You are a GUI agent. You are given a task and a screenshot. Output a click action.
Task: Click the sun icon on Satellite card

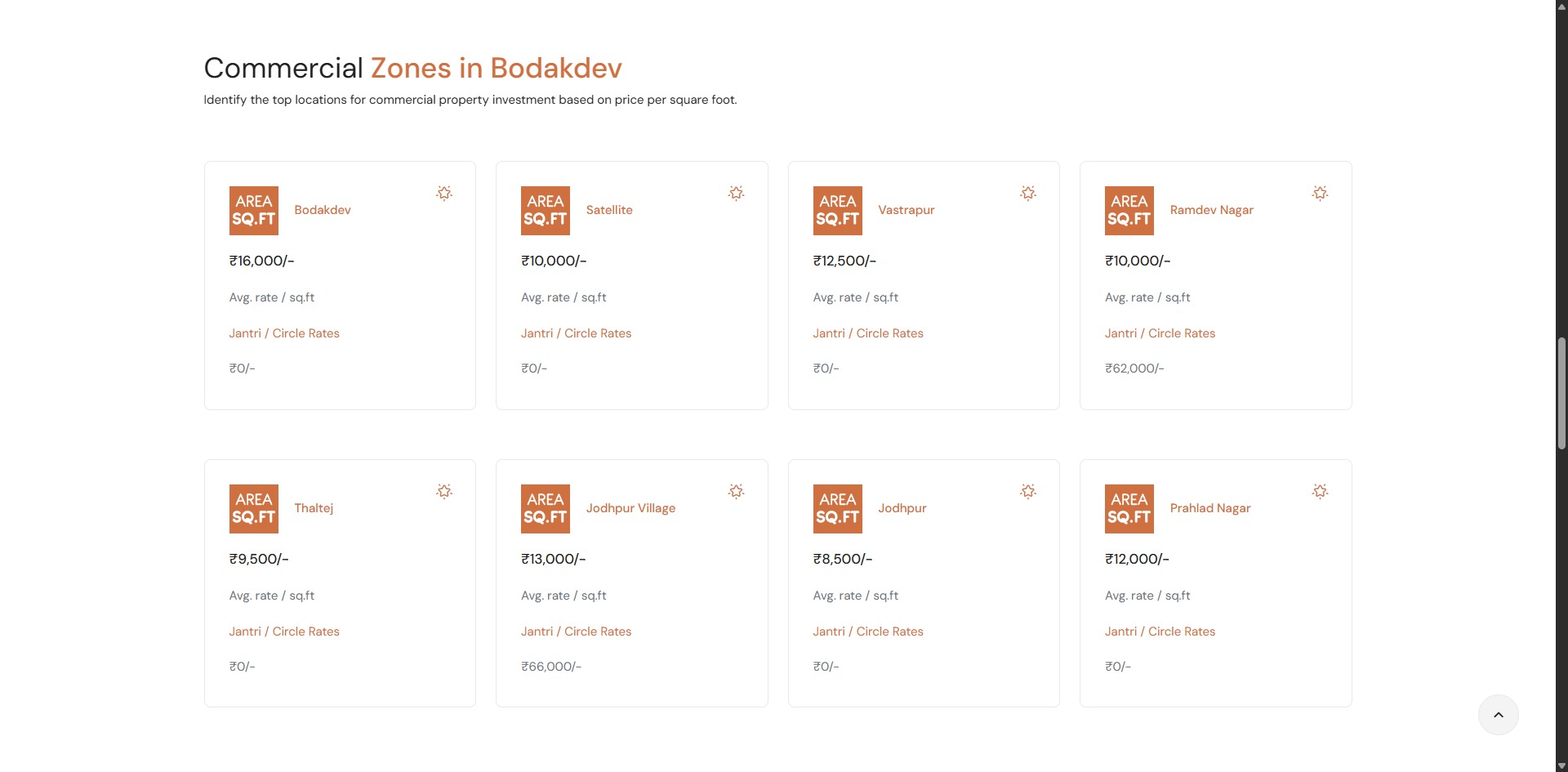tap(736, 193)
